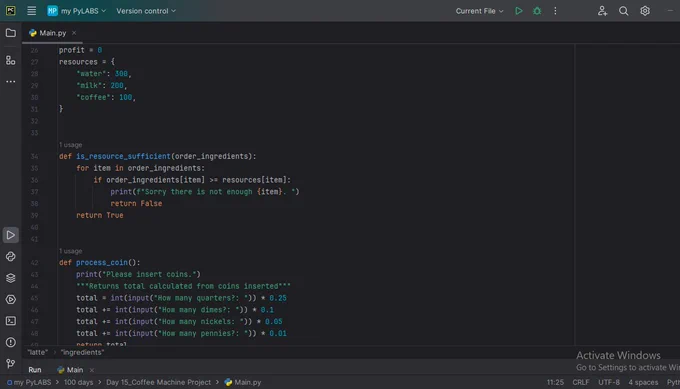Place cursor on 'profit = 0' line
The image size is (680, 389).
[x=80, y=50]
